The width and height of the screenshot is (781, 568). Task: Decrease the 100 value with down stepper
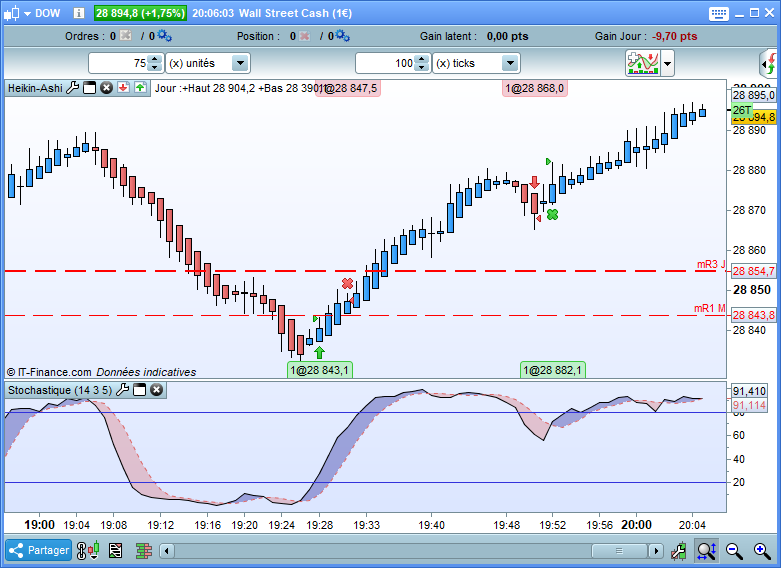coord(422,68)
